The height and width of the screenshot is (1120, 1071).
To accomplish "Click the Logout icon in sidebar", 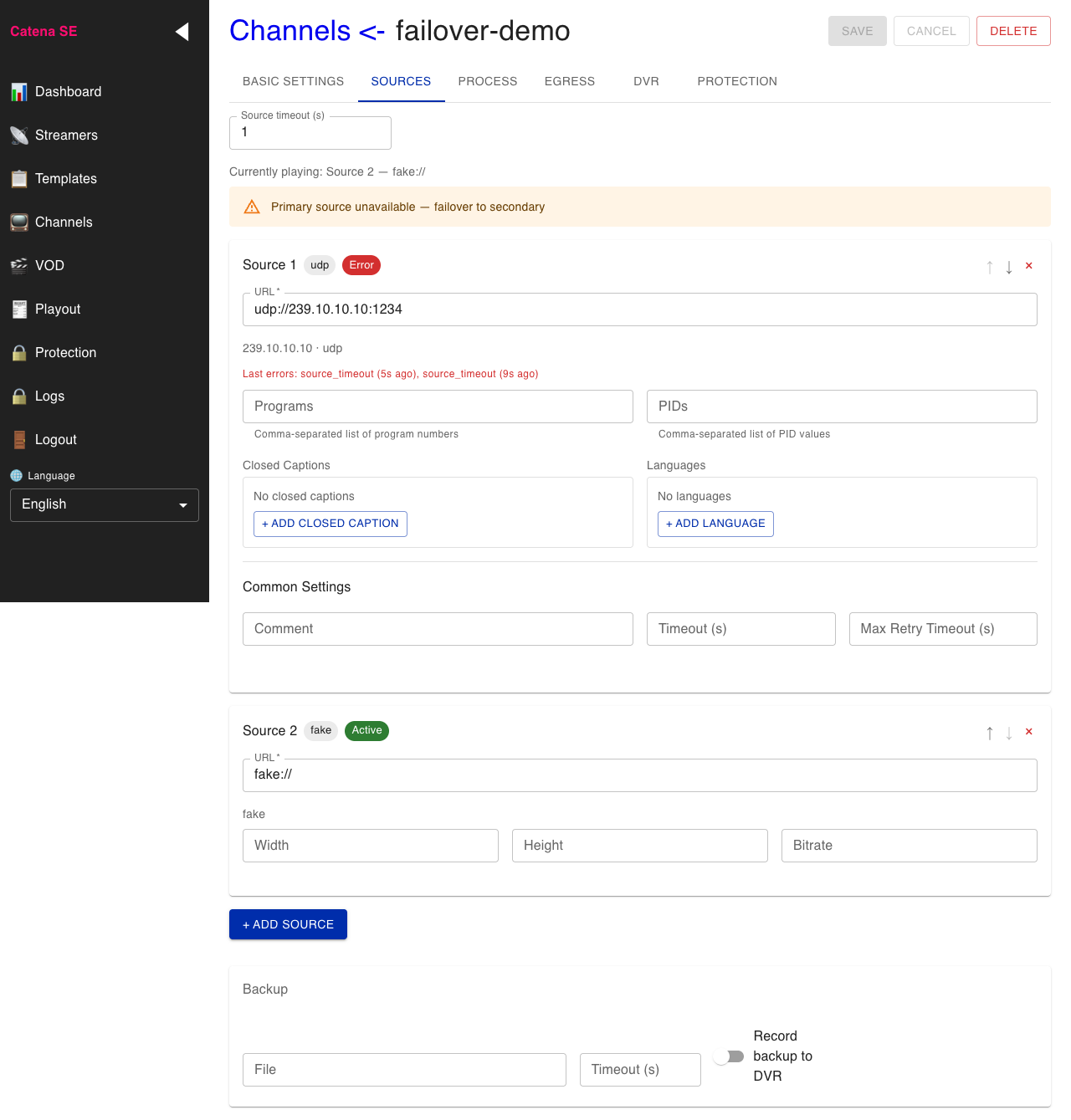I will (x=18, y=439).
